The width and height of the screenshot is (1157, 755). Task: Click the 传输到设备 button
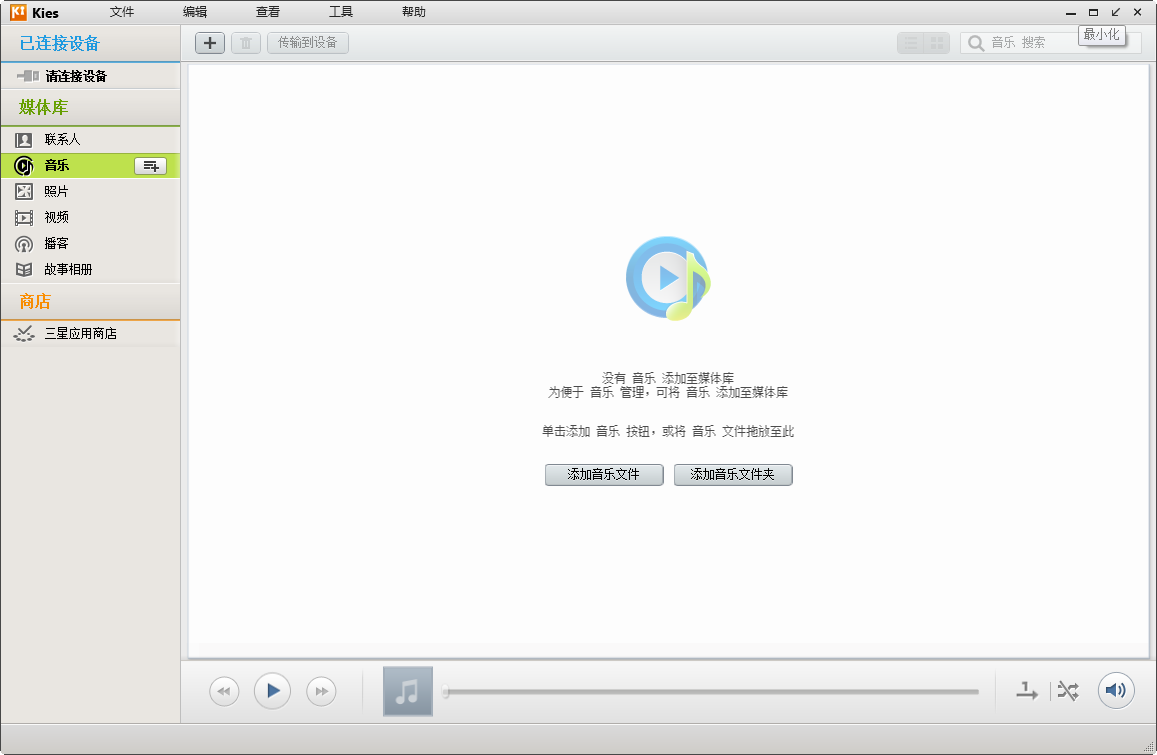[x=308, y=43]
